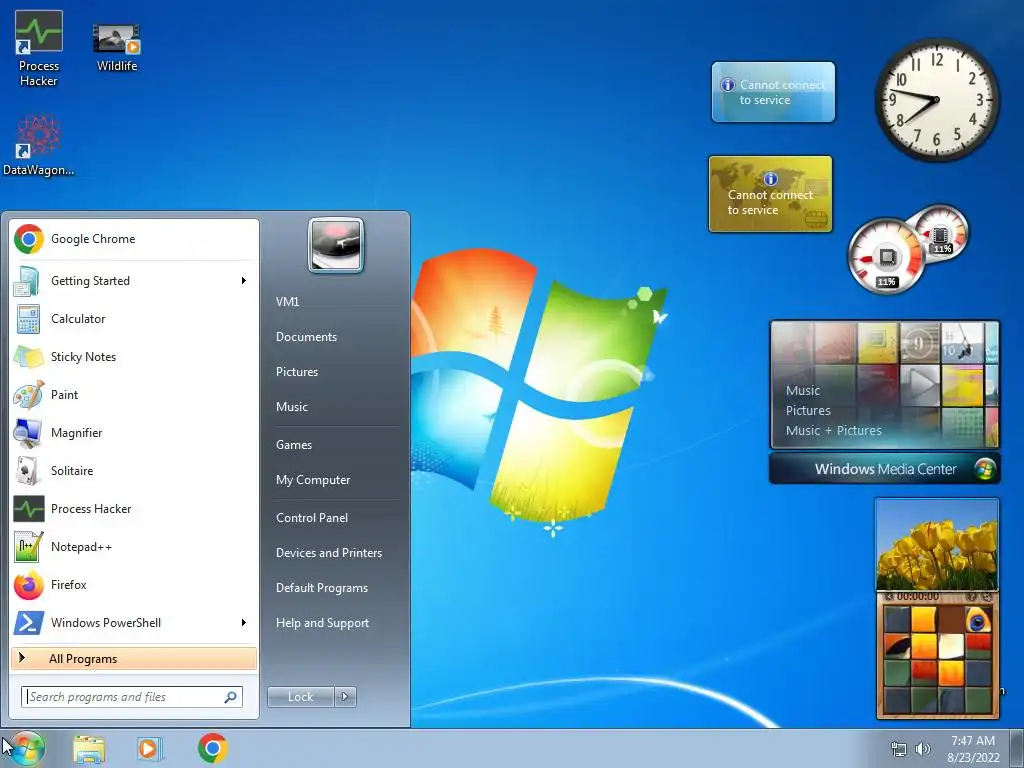
Task: Open Windows Media Player from taskbar
Action: point(150,748)
